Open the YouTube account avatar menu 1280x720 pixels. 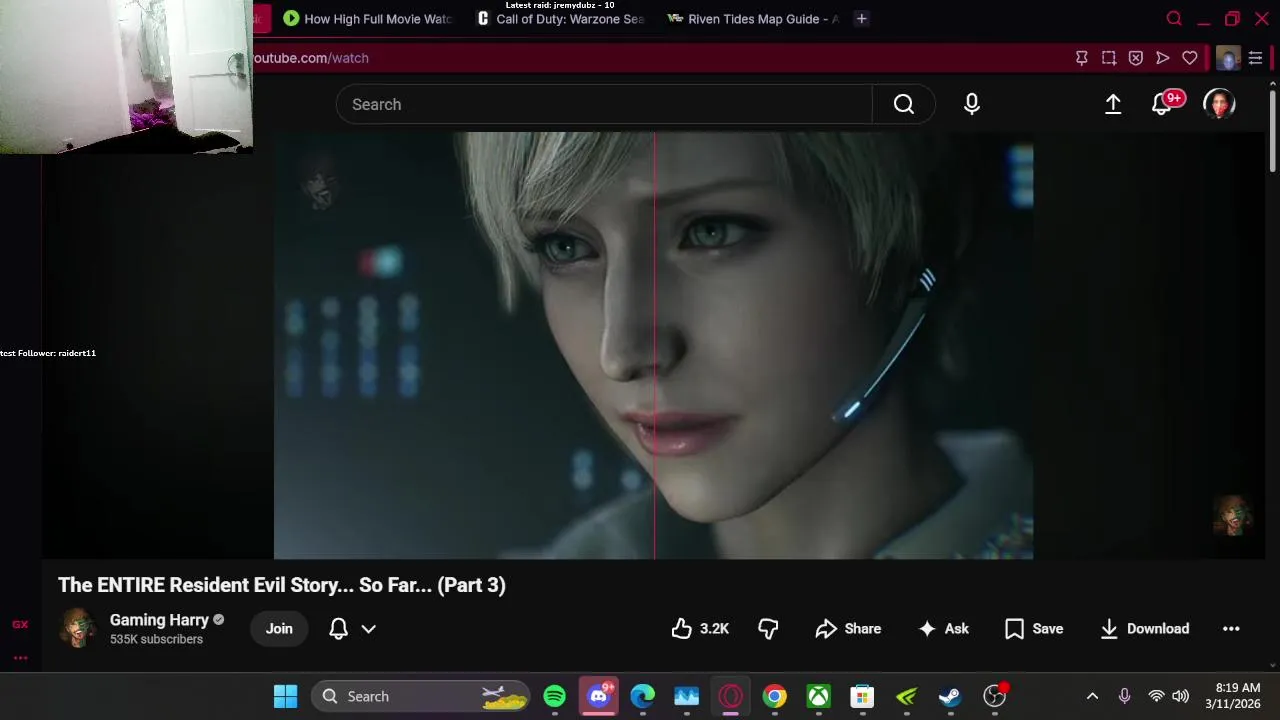pyautogui.click(x=1219, y=104)
